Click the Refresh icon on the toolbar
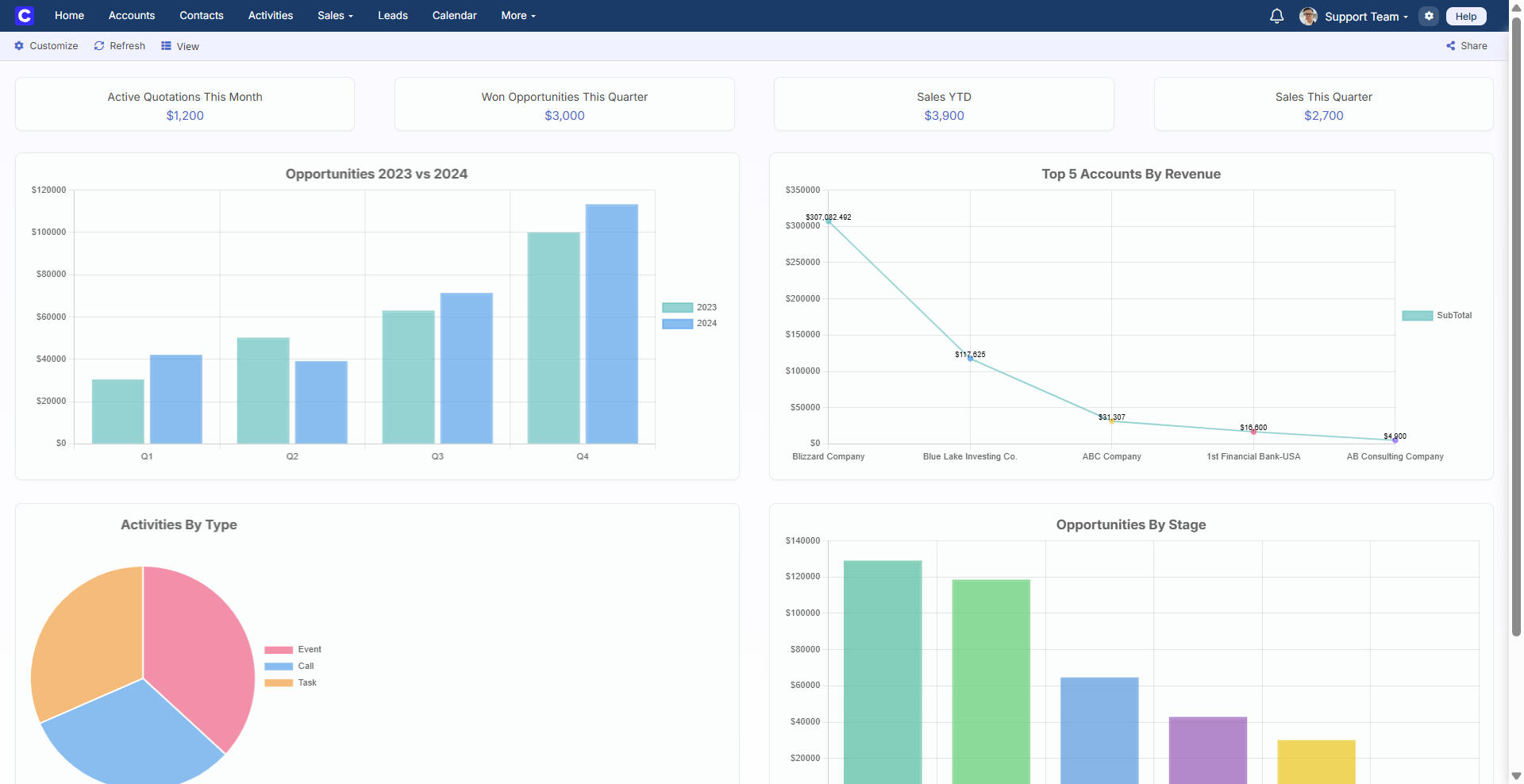 click(x=98, y=46)
